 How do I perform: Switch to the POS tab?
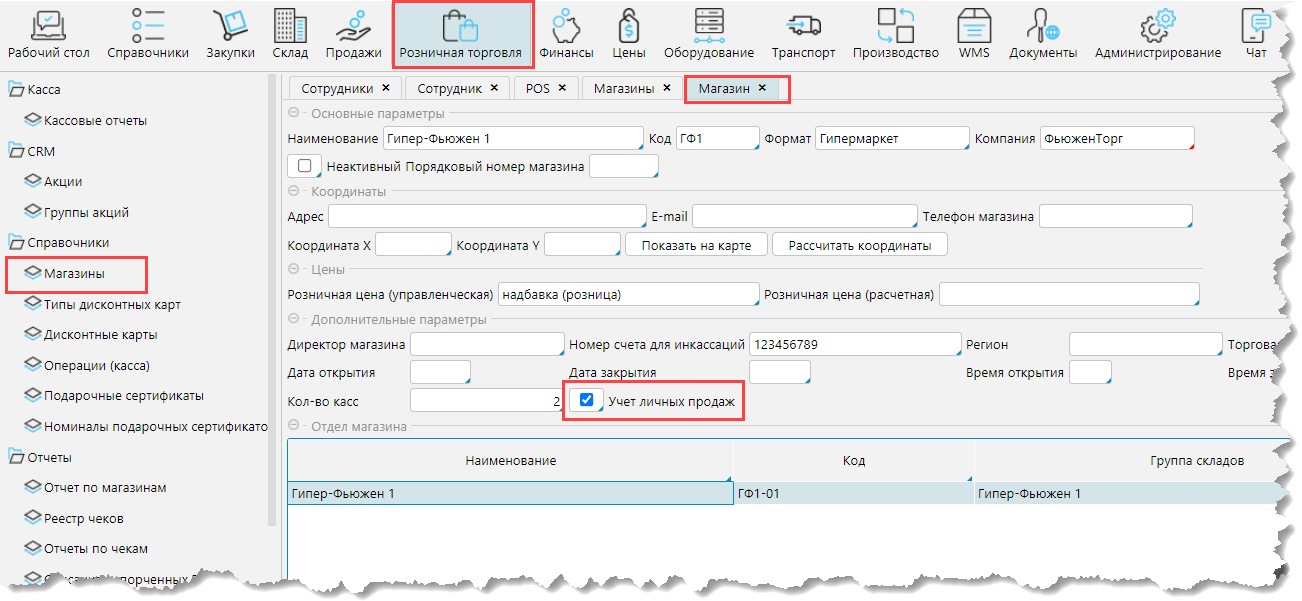537,89
